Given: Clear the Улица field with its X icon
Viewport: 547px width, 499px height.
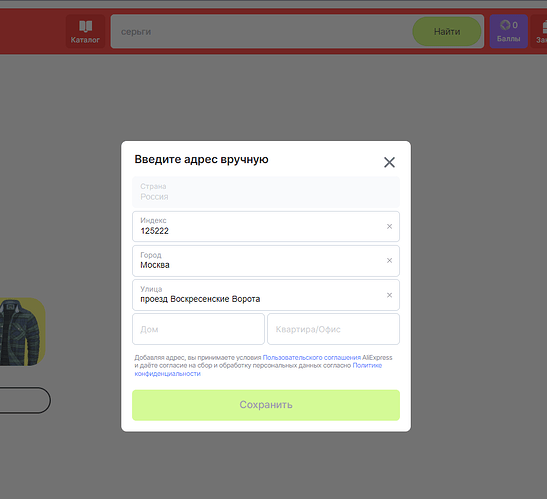Looking at the screenshot, I should 389,295.
